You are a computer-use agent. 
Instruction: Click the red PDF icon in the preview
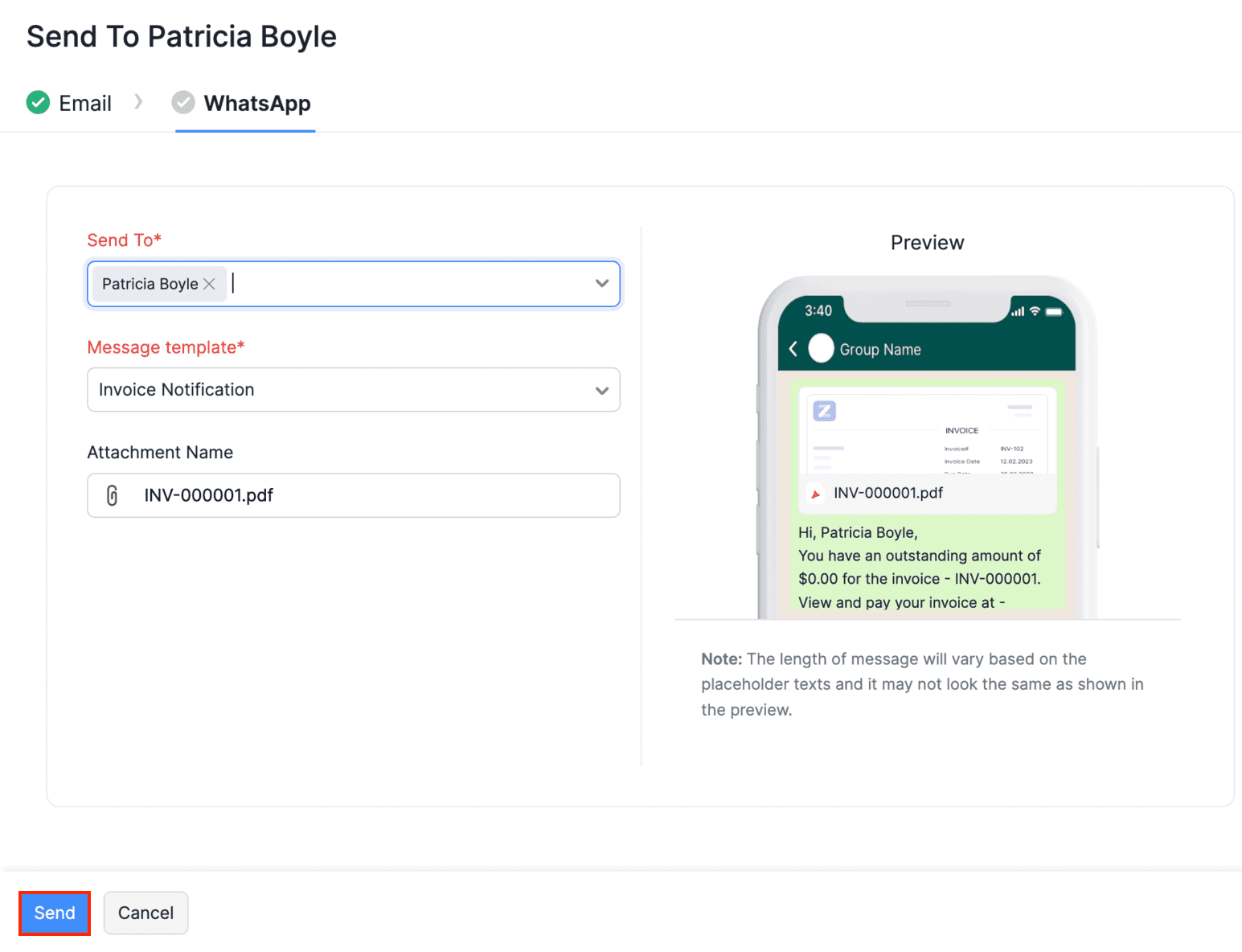pyautogui.click(x=816, y=494)
